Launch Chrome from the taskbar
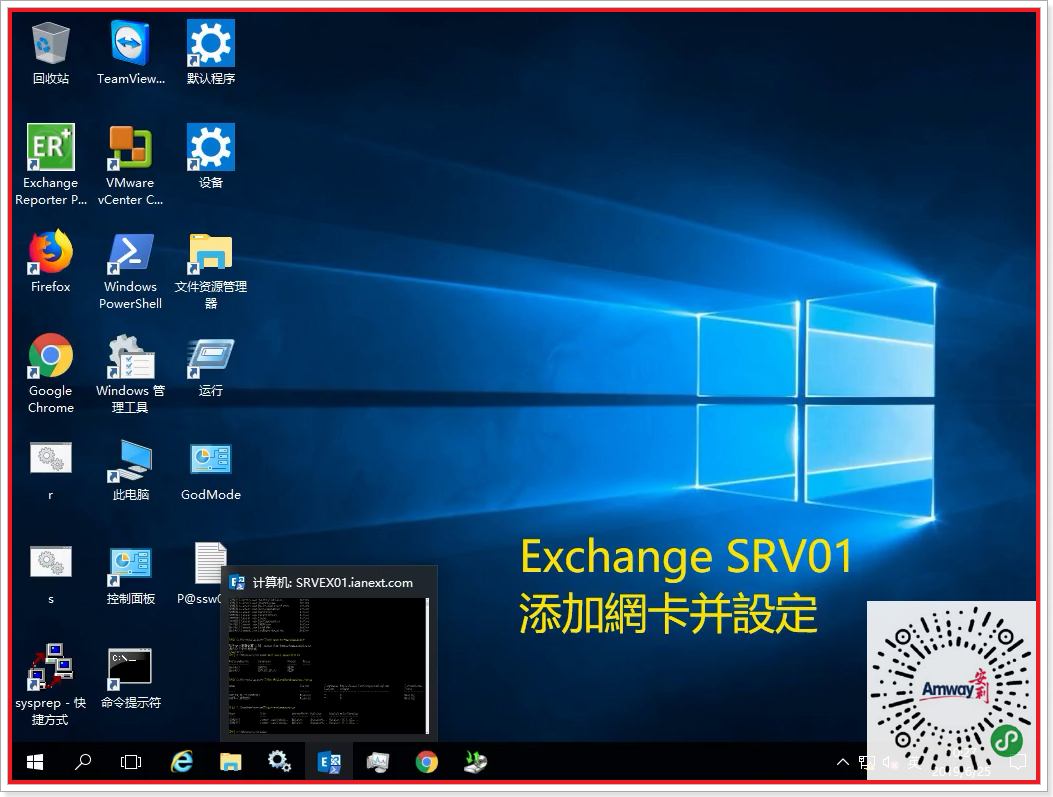This screenshot has width=1053, height=797. pyautogui.click(x=426, y=761)
